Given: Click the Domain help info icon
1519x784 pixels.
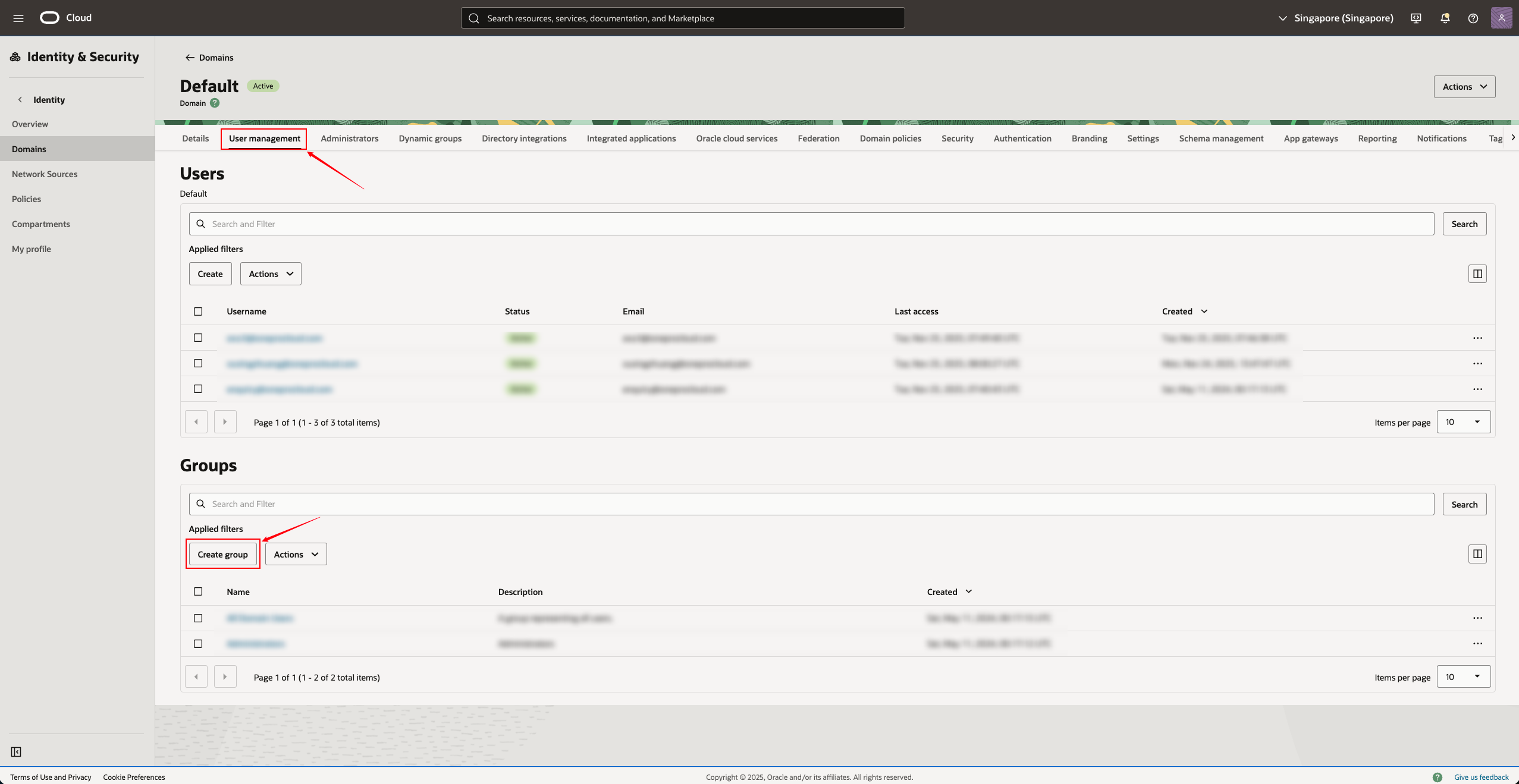Looking at the screenshot, I should pyautogui.click(x=215, y=103).
